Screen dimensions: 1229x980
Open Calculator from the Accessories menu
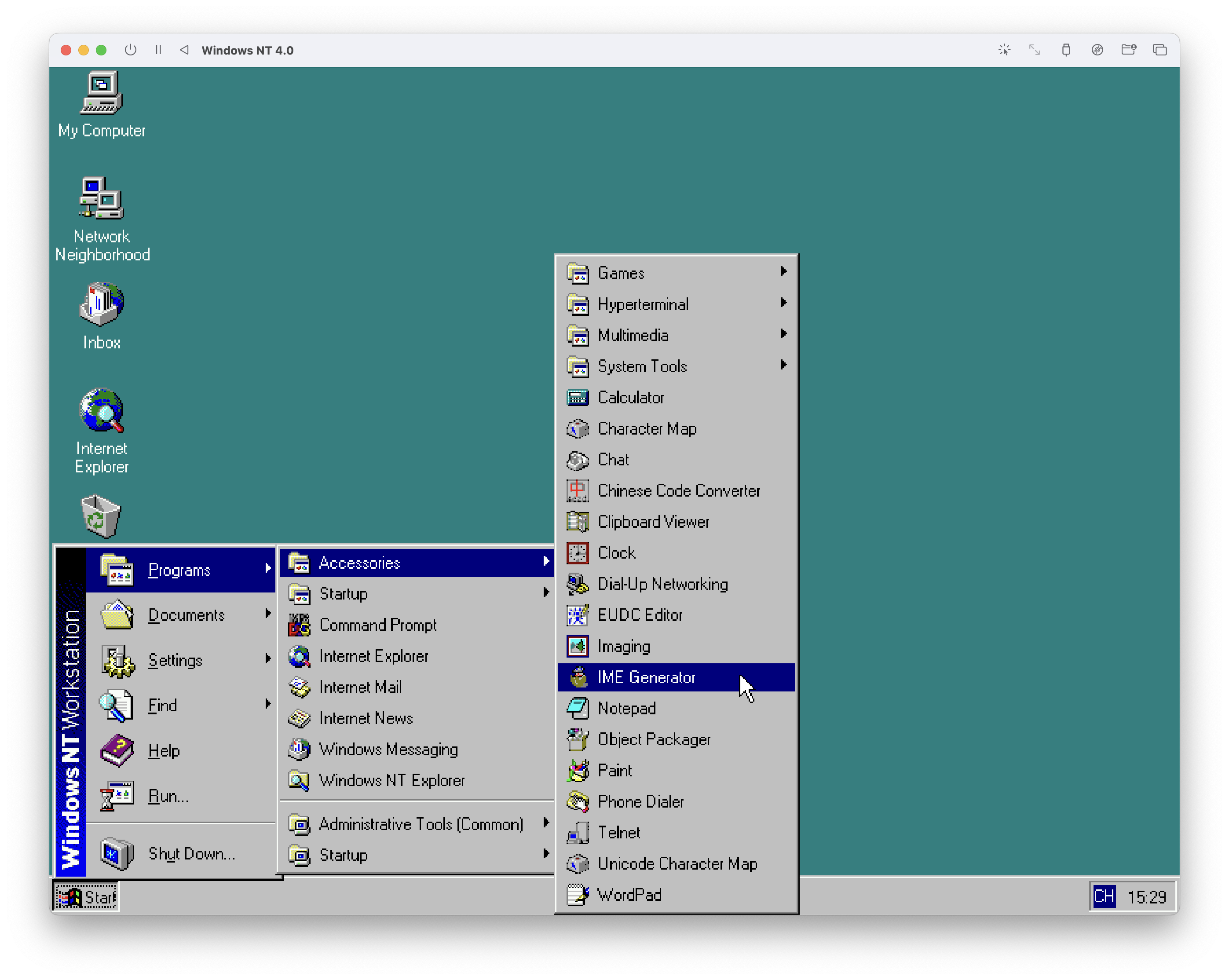click(x=631, y=397)
